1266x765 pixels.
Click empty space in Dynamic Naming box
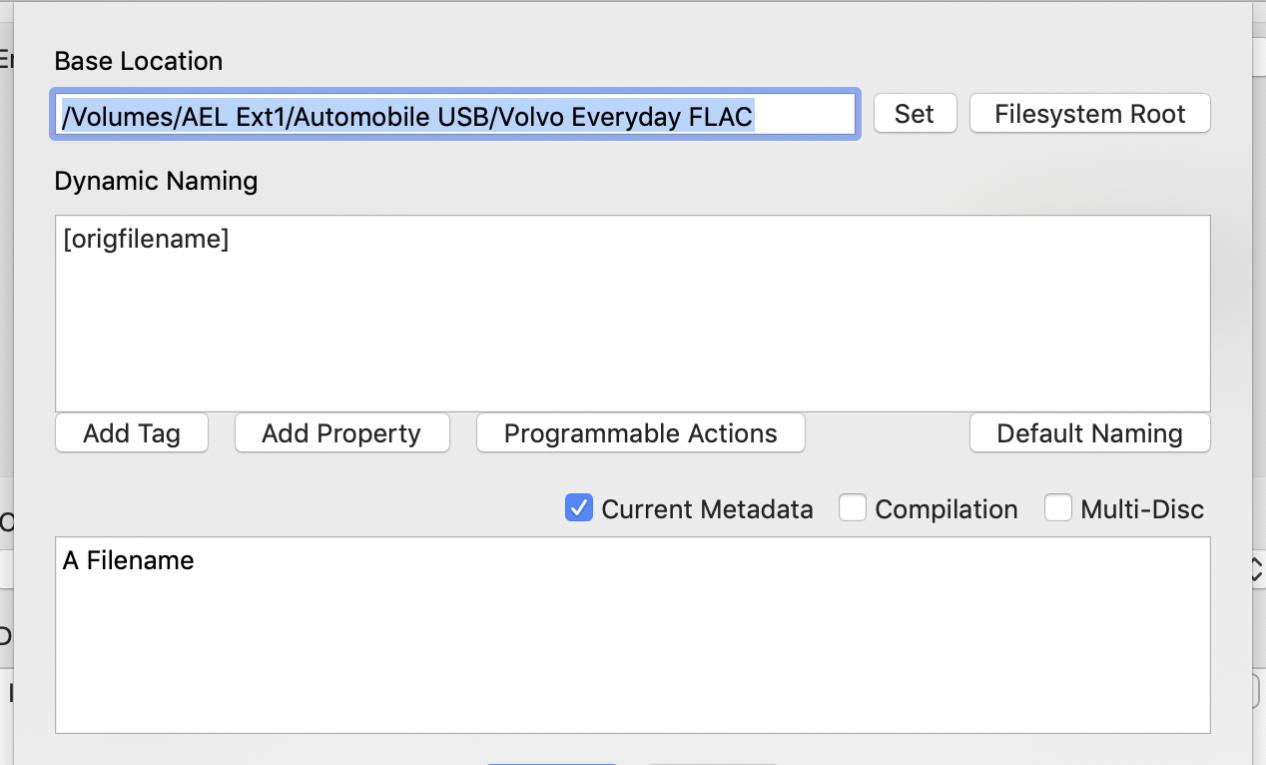(632, 330)
